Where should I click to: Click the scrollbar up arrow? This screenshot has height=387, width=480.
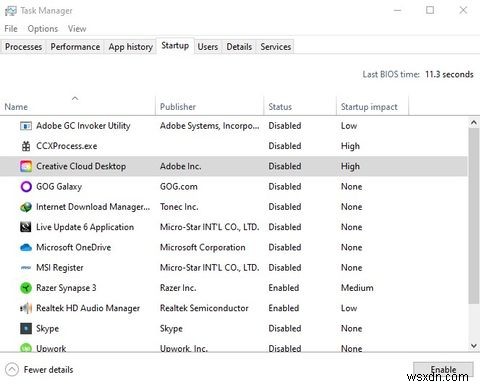coord(474,123)
